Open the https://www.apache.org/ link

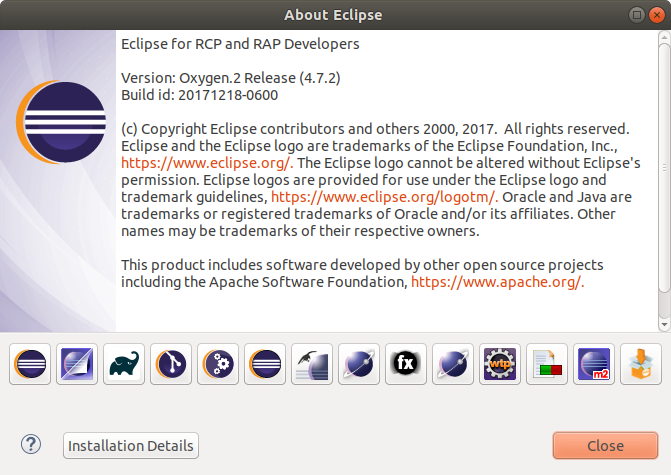point(498,282)
